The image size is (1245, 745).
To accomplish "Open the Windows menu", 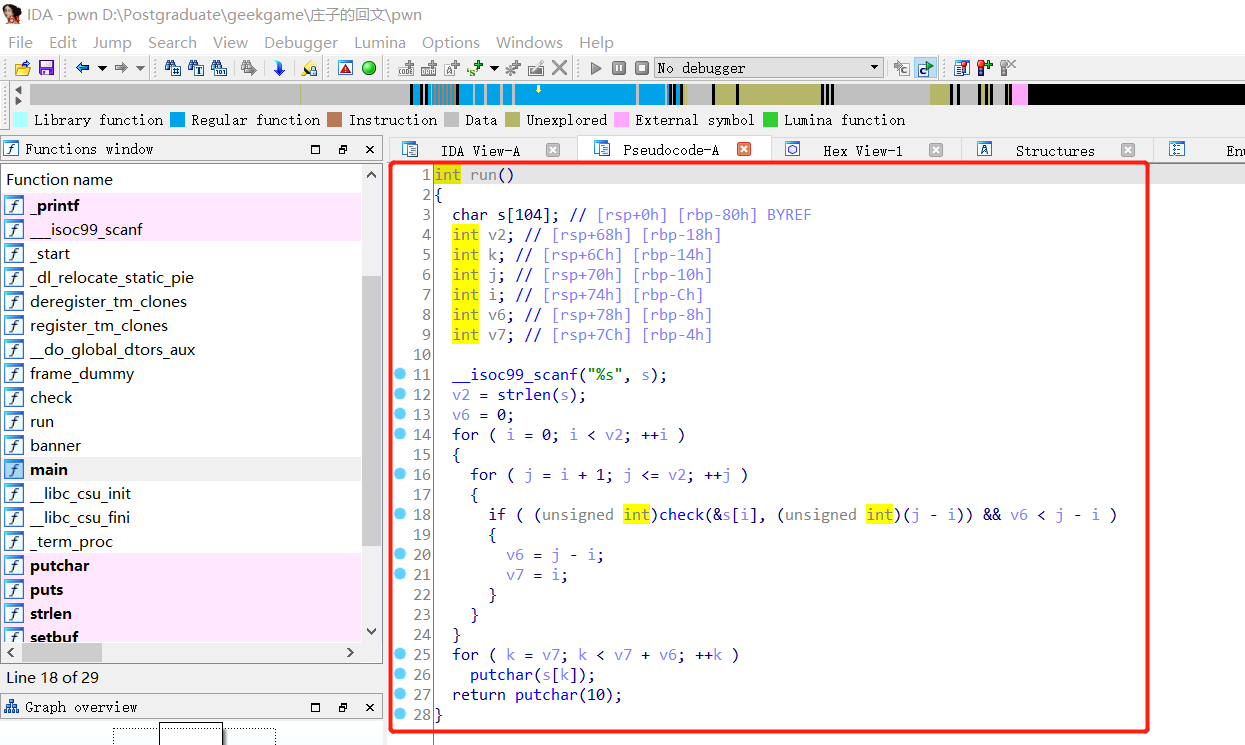I will pyautogui.click(x=529, y=42).
